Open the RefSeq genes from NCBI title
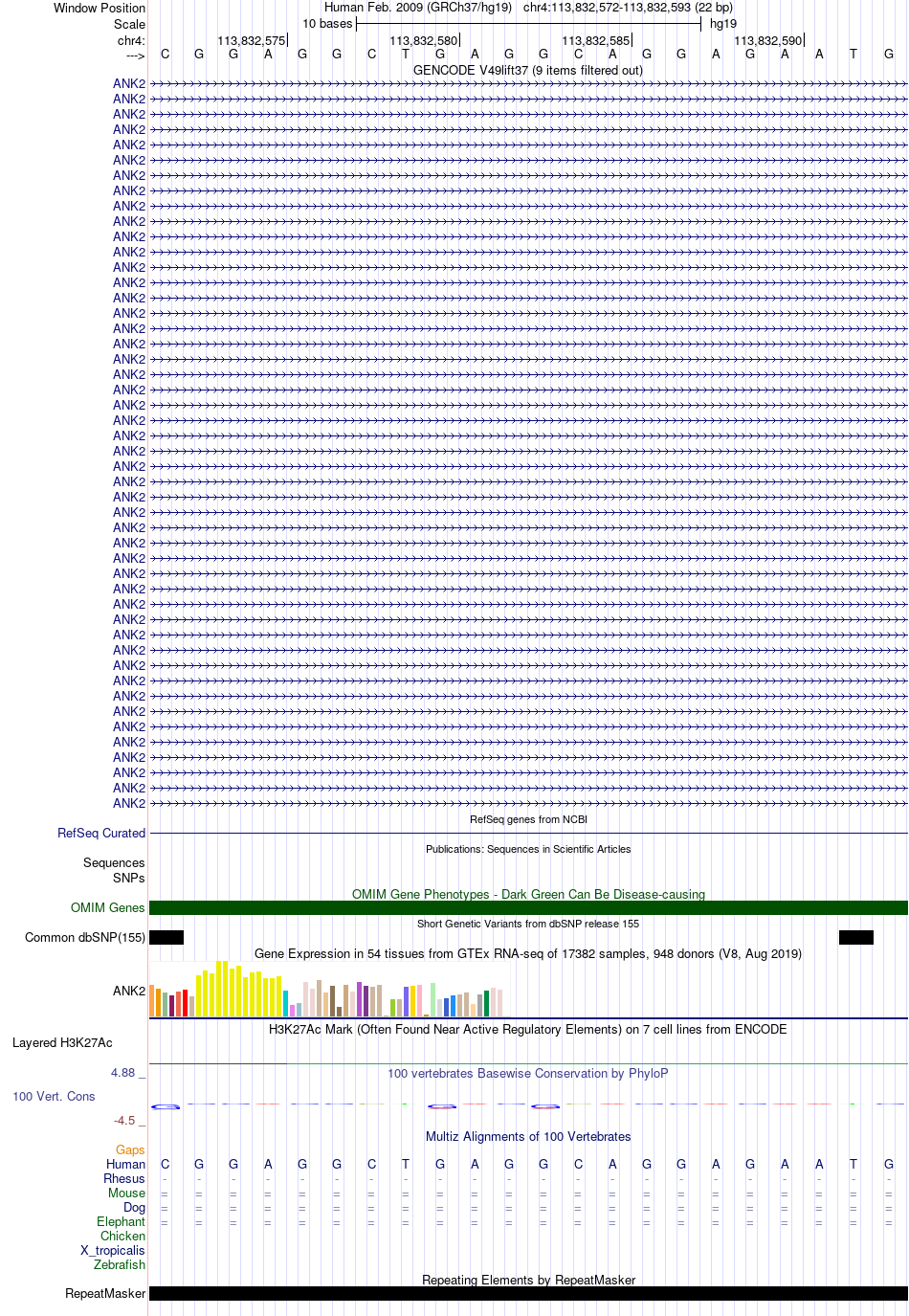Image resolution: width=909 pixels, height=1316 pixels. [528, 819]
